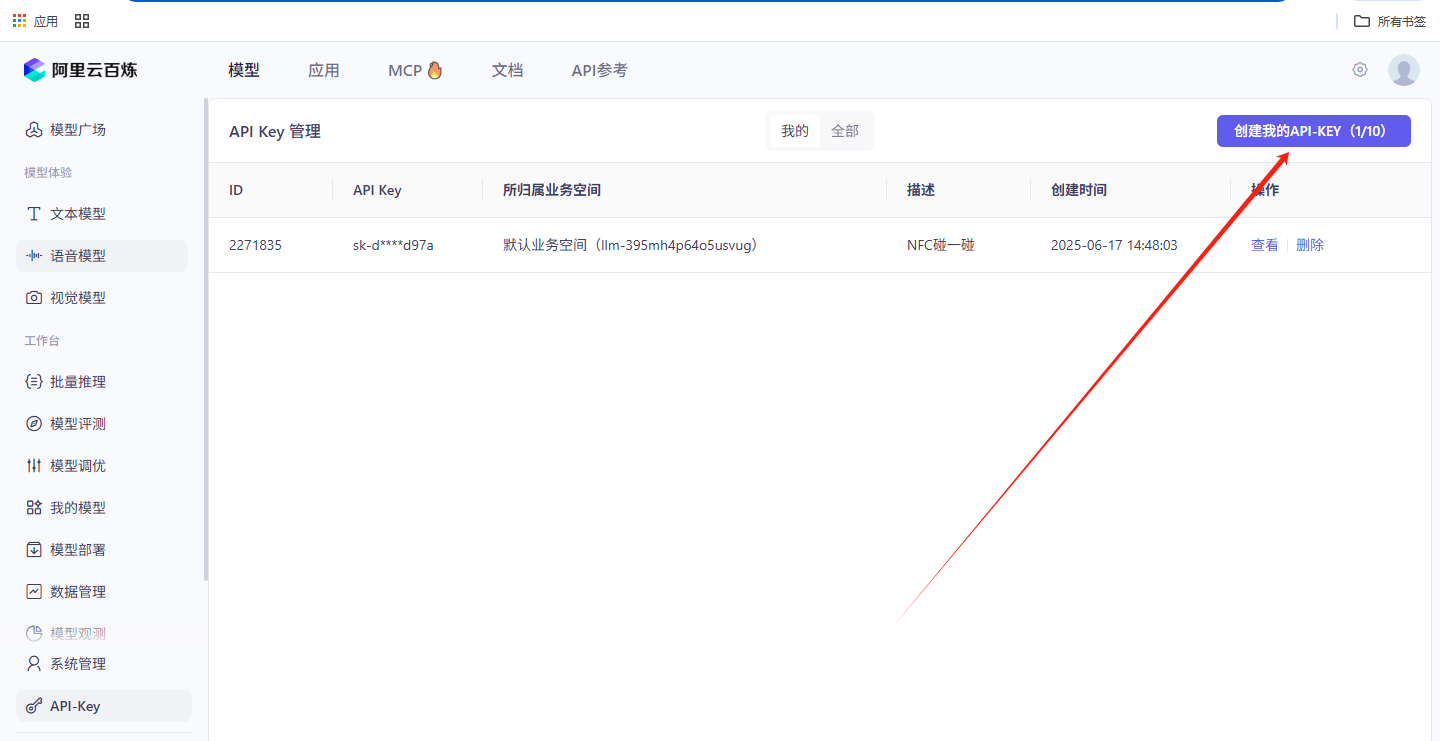Screen dimensions: 1440x741
Task: Click the 数据管理 chart icon
Action: (x=34, y=592)
